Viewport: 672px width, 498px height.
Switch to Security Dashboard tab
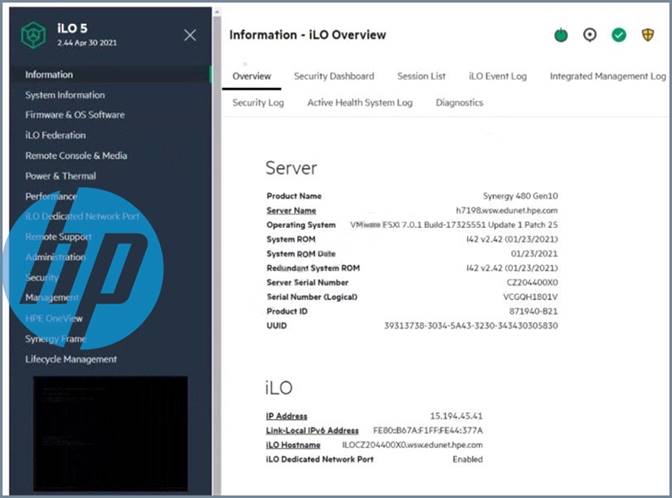334,76
